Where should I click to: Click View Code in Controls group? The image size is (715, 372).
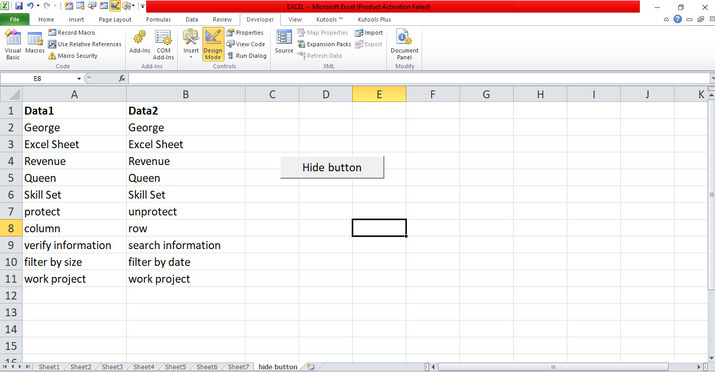pyautogui.click(x=246, y=44)
